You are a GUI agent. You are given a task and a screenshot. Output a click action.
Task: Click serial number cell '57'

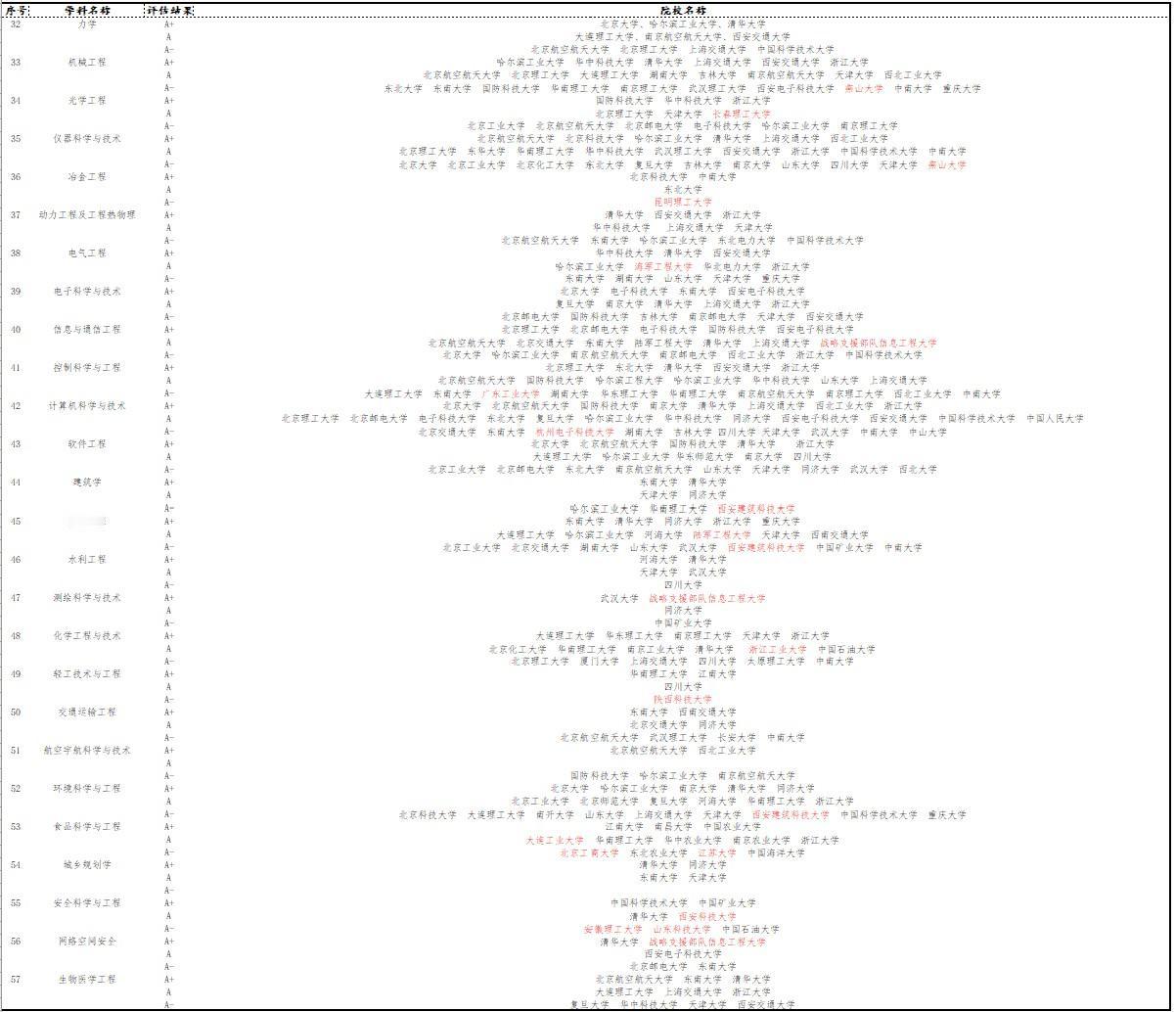tap(16, 979)
